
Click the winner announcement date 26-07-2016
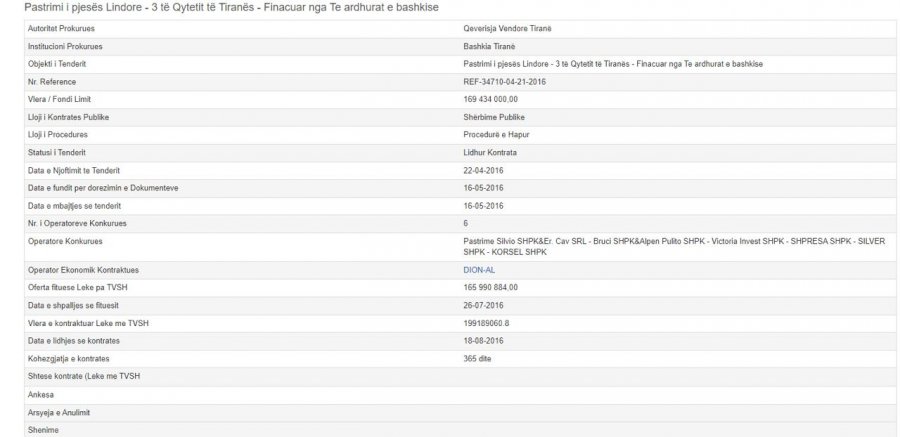pyautogui.click(x=470, y=305)
